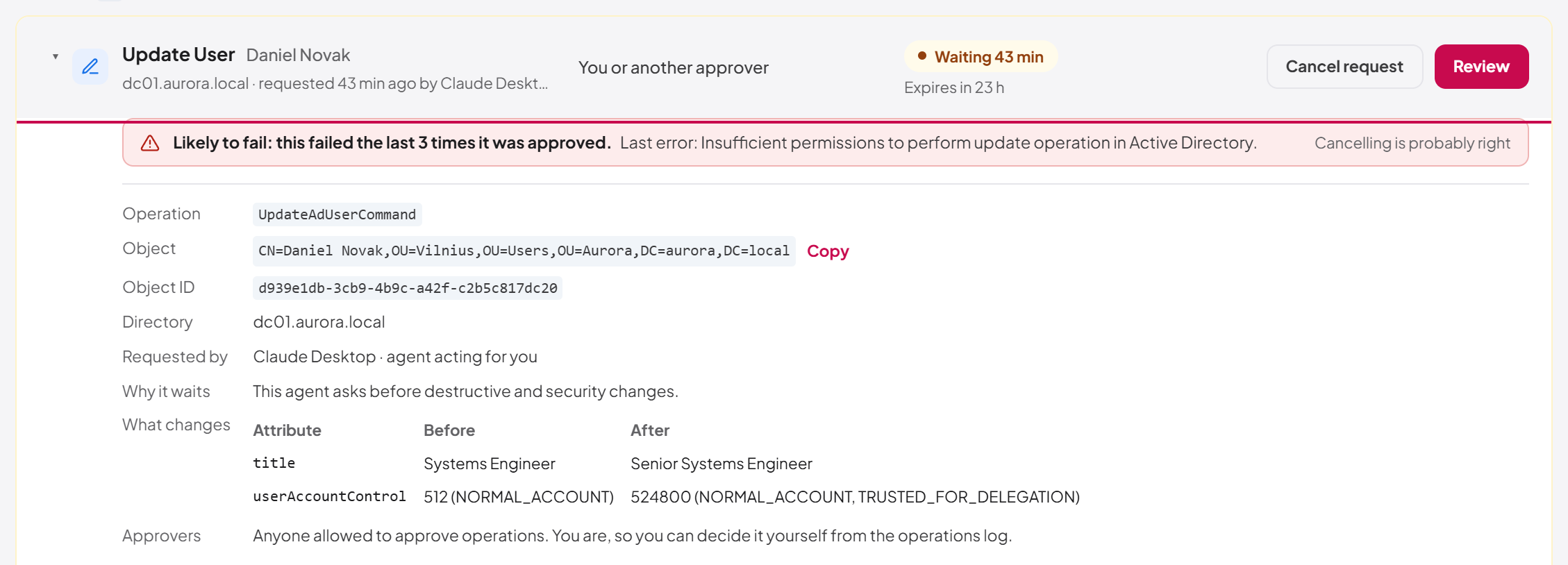The height and width of the screenshot is (565, 1568).
Task: Click the "Expires in 23 h" text
Action: (954, 87)
